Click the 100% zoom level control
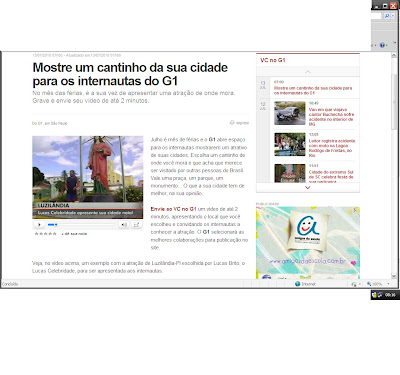The image size is (400, 375). coord(375,284)
